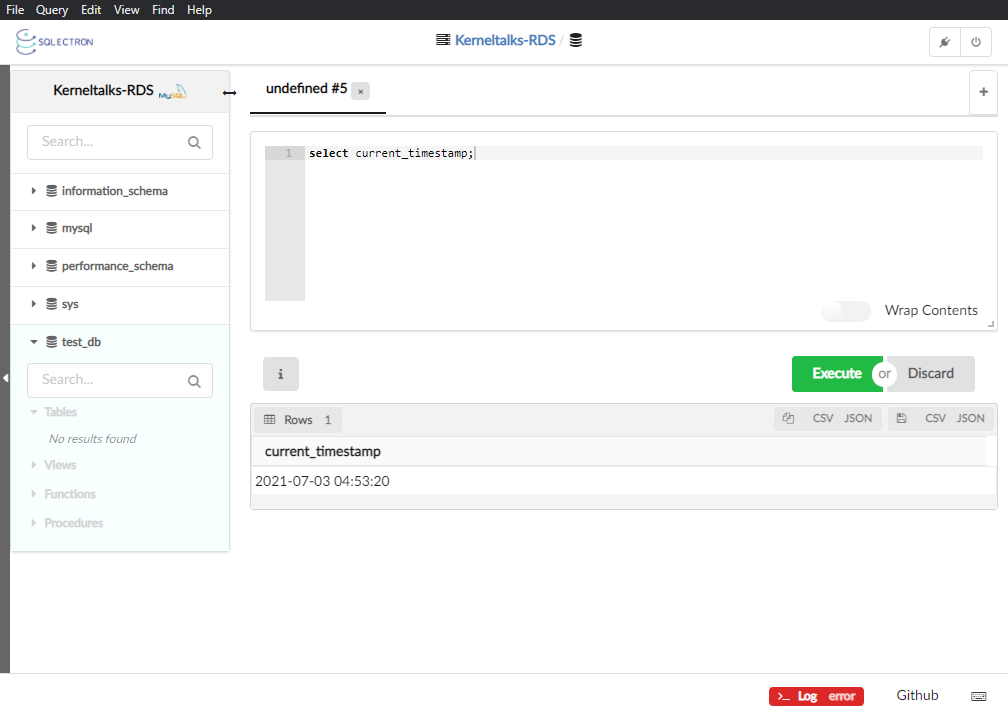Click the copy to clipboard icon

788,418
